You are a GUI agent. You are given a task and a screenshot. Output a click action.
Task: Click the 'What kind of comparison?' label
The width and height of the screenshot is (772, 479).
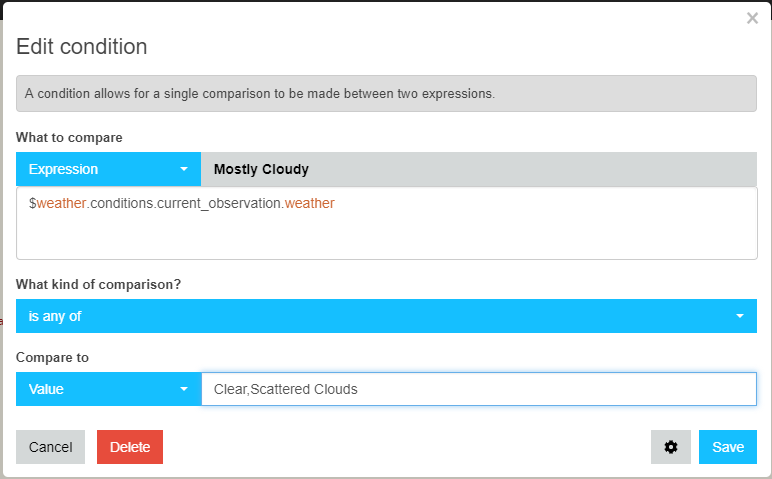98,285
